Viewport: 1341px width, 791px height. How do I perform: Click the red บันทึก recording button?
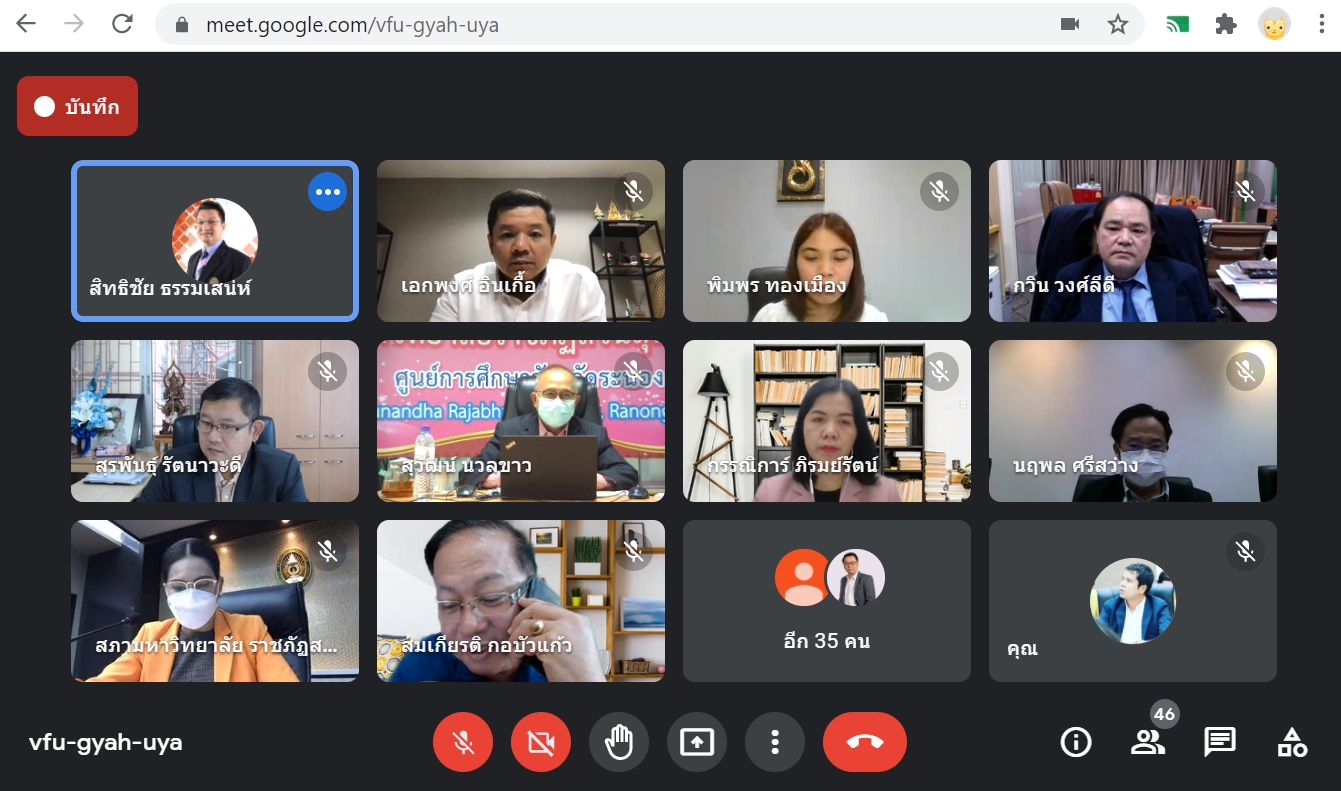(77, 107)
